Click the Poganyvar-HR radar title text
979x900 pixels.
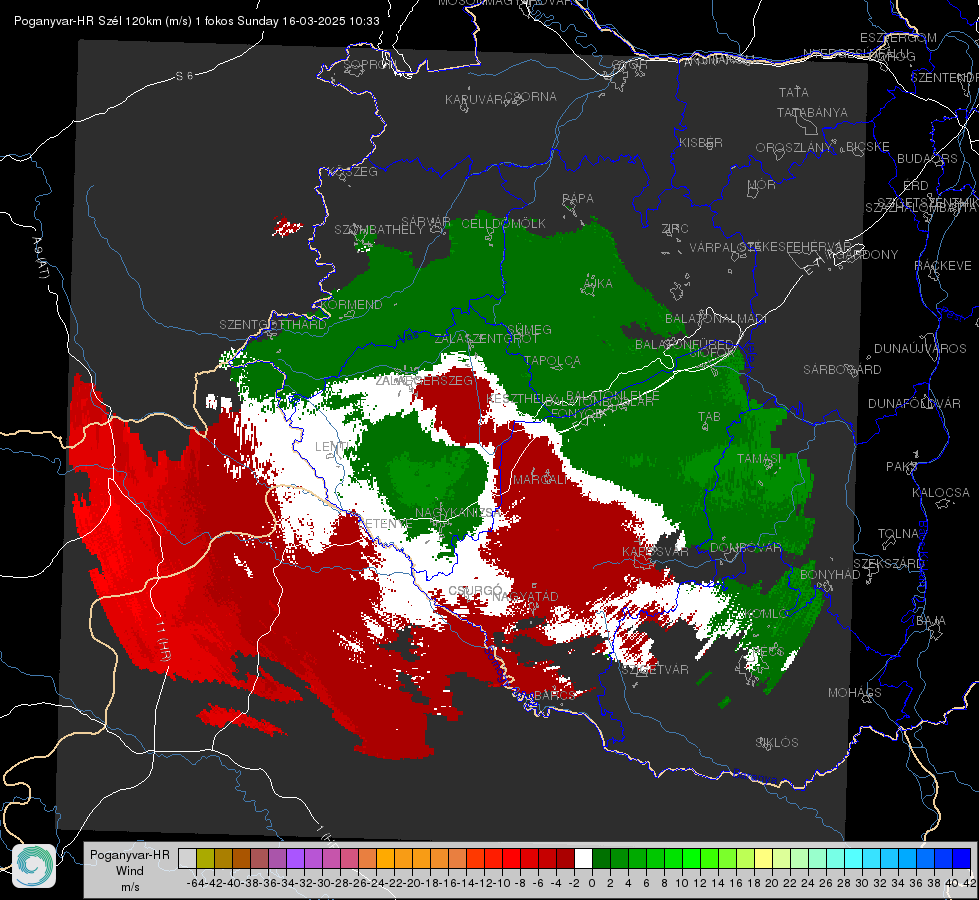point(196,21)
